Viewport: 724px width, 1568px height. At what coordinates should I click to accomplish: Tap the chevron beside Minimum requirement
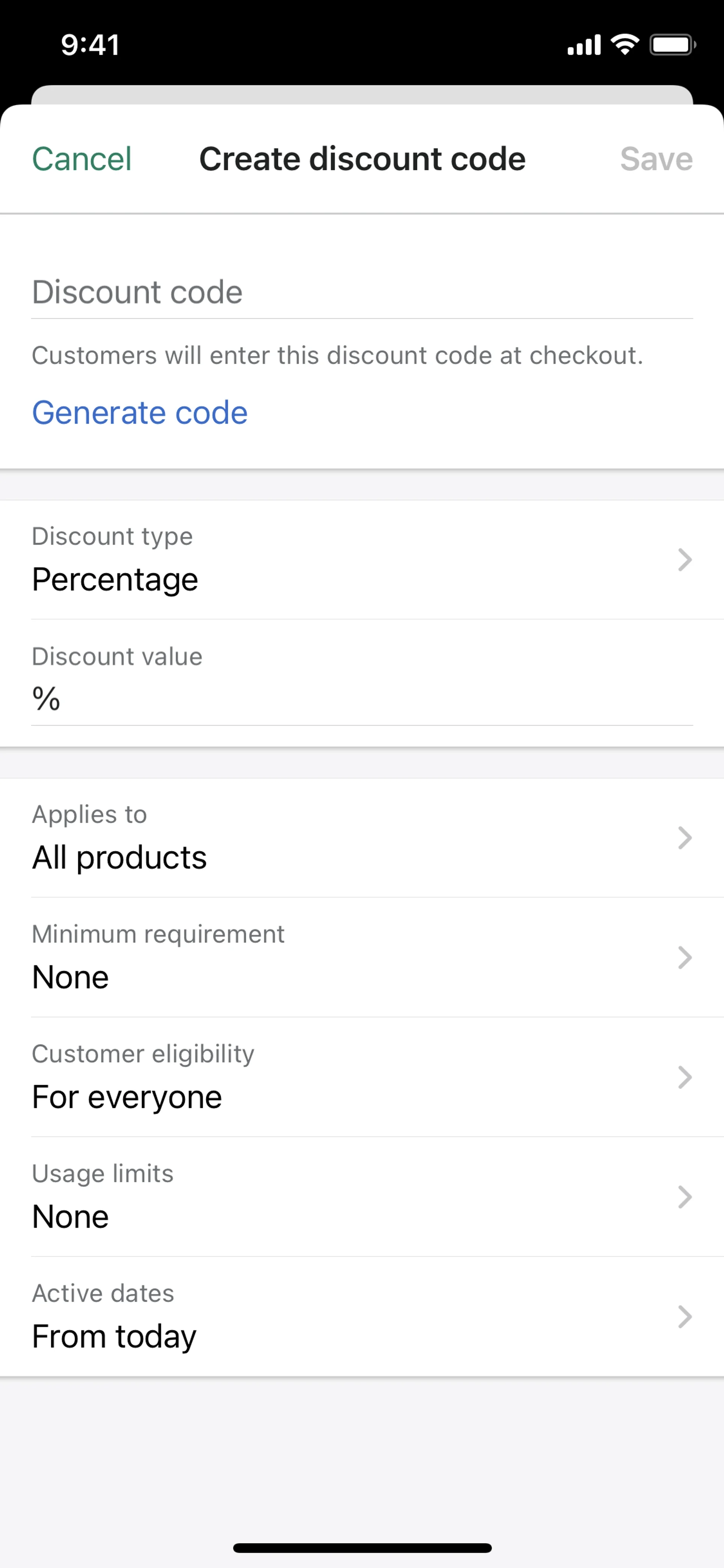[x=684, y=957]
